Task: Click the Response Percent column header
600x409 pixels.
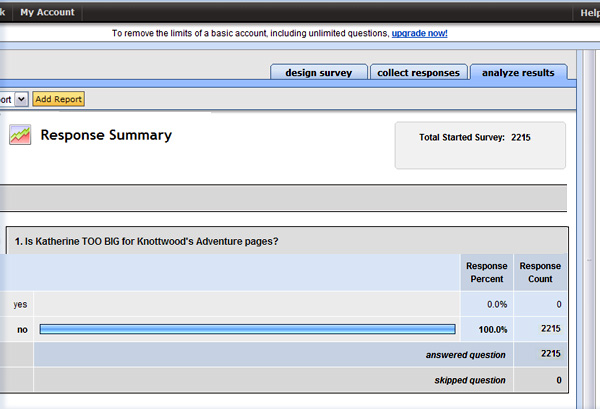Action: point(487,271)
